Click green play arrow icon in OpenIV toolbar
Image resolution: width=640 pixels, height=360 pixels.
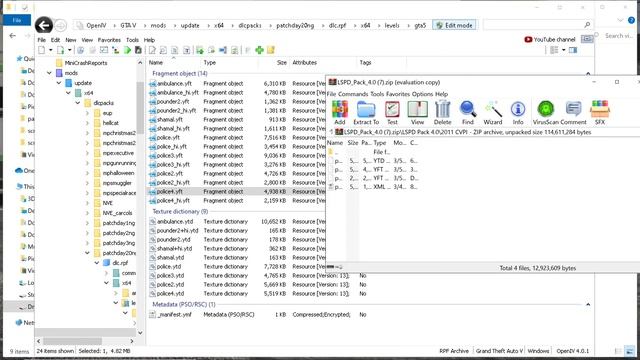pos(127,50)
